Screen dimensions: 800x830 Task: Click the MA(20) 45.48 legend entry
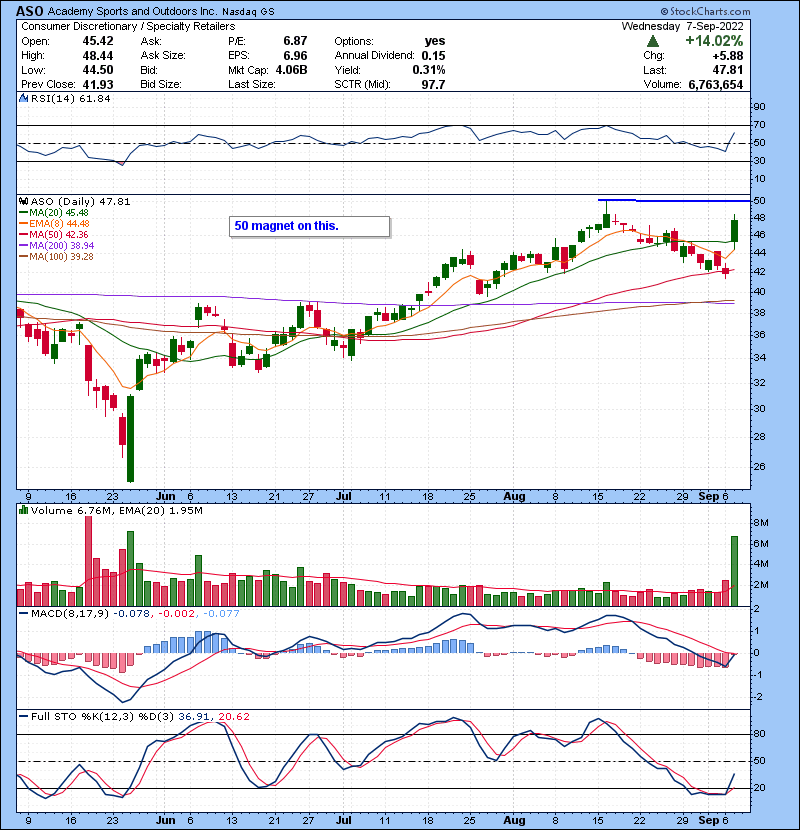click(x=54, y=212)
